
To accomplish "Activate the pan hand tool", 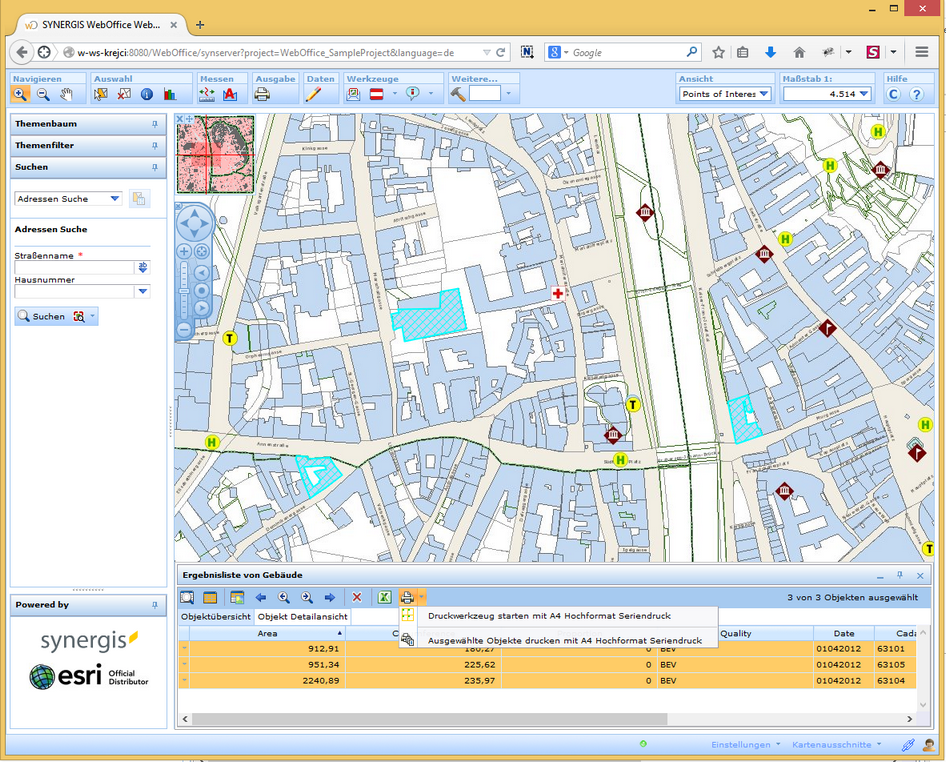I will (x=67, y=94).
